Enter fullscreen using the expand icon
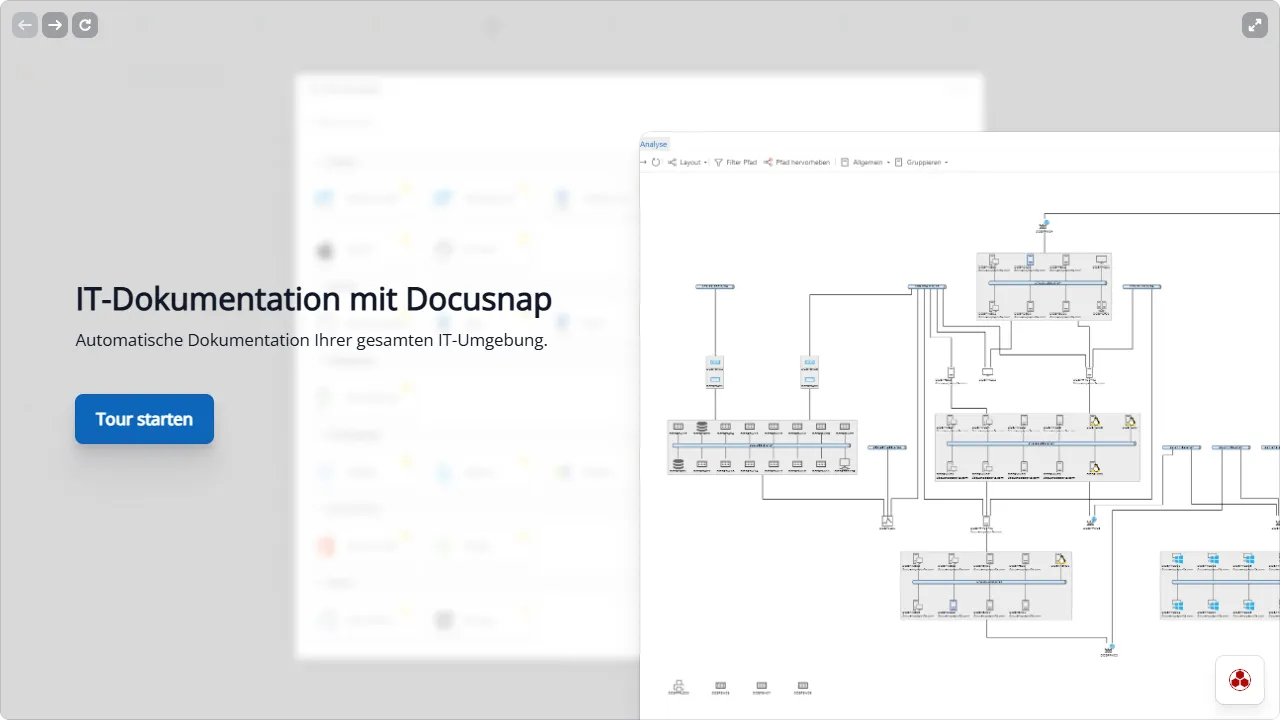 pos(1255,25)
